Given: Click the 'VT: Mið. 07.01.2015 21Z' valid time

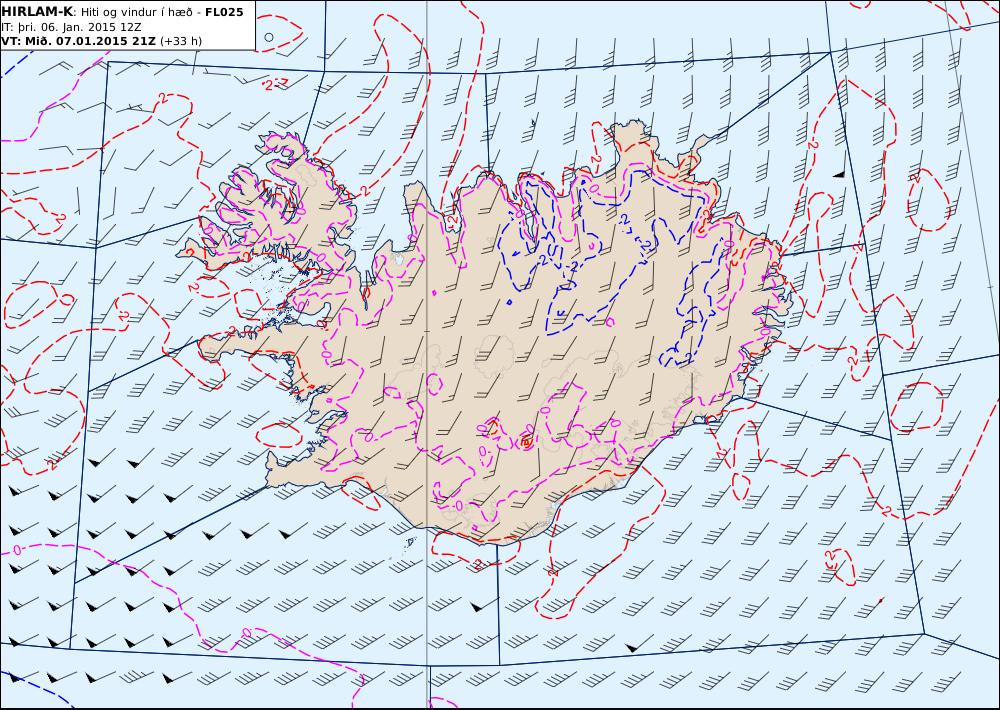Looking at the screenshot, I should [x=78, y=41].
